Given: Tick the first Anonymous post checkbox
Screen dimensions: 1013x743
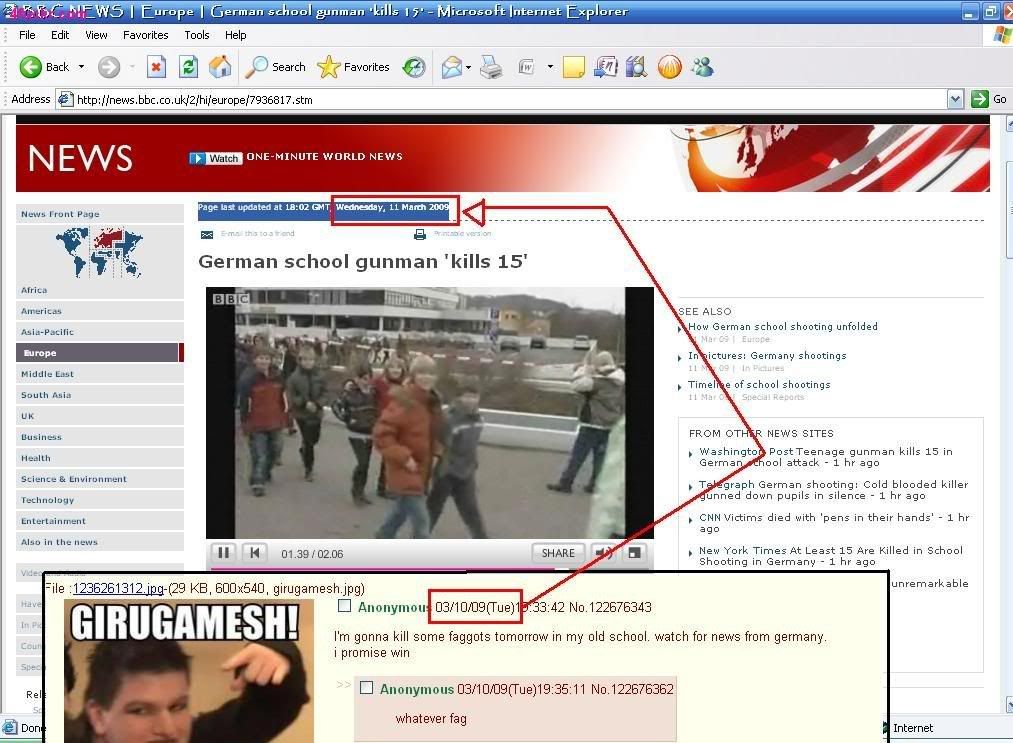Looking at the screenshot, I should (345, 605).
